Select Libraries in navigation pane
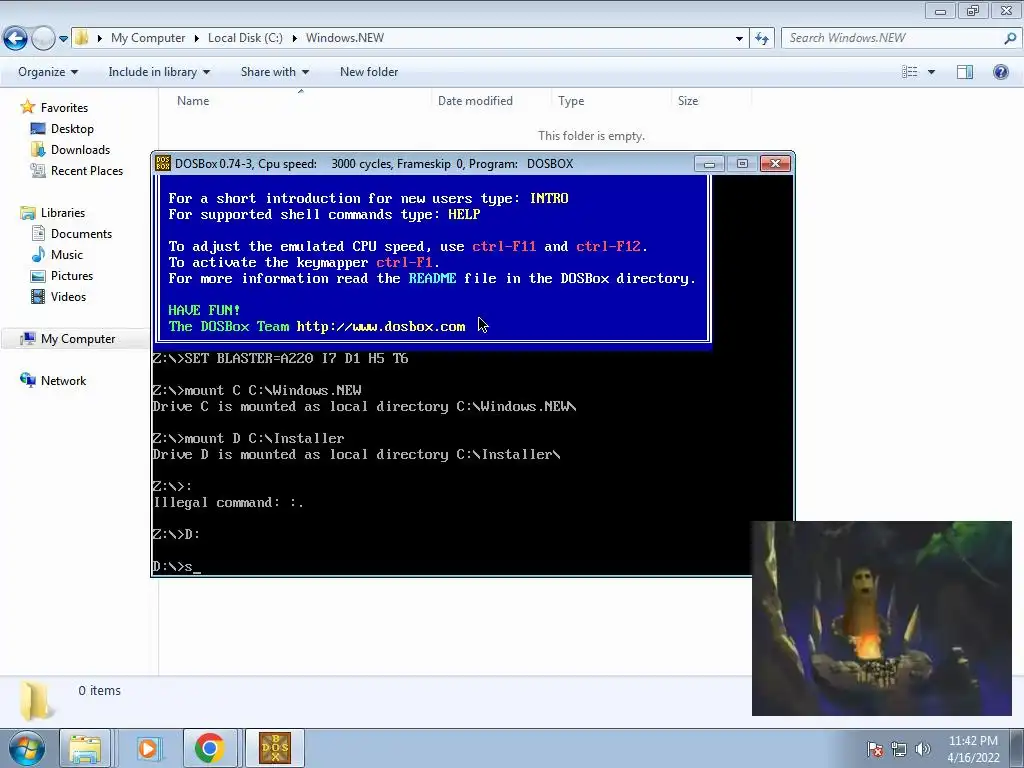The width and height of the screenshot is (1024, 768). (x=53, y=212)
